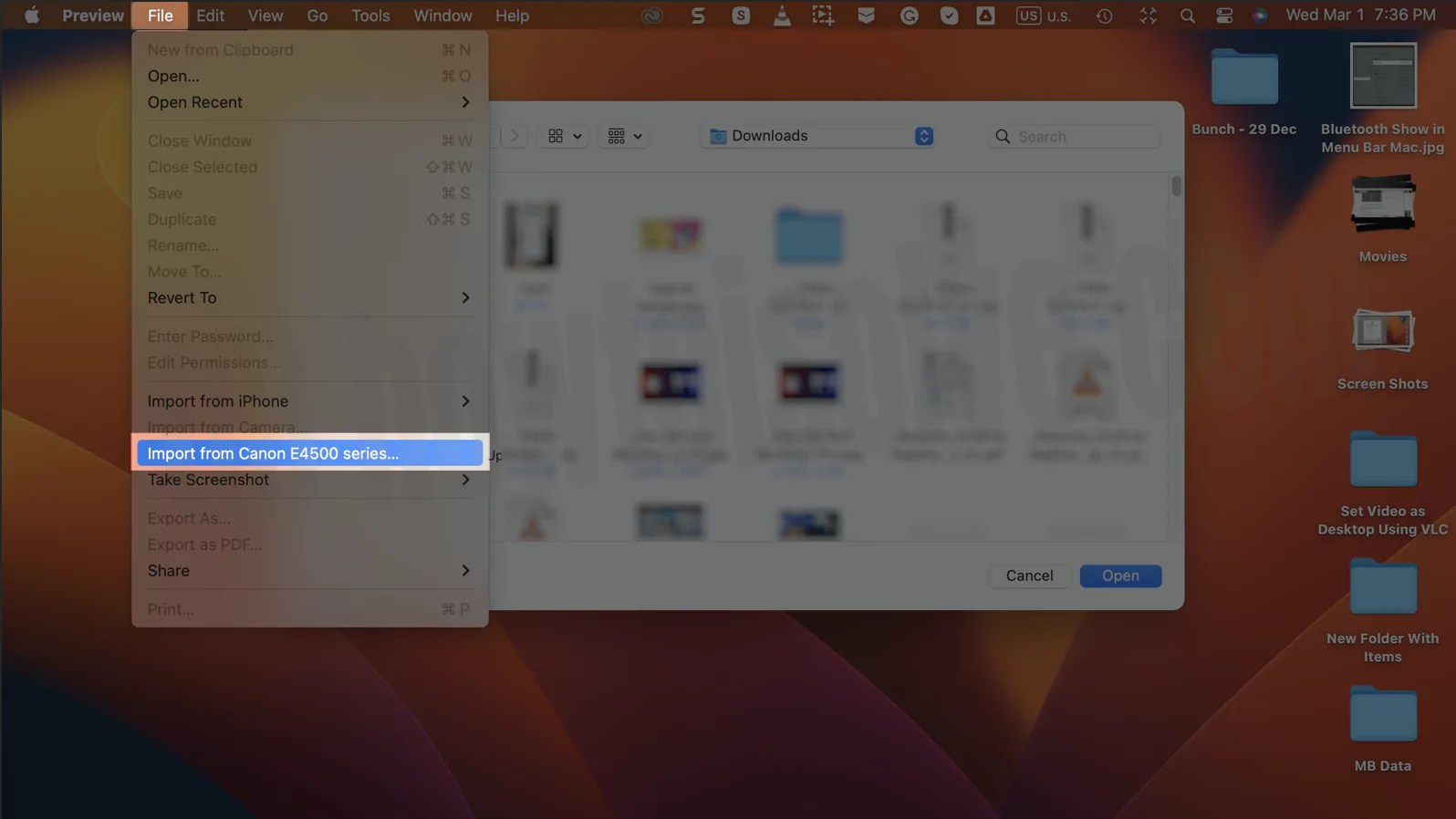Viewport: 1456px width, 819px height.
Task: Select the MB Data desktop folder
Action: tap(1382, 730)
